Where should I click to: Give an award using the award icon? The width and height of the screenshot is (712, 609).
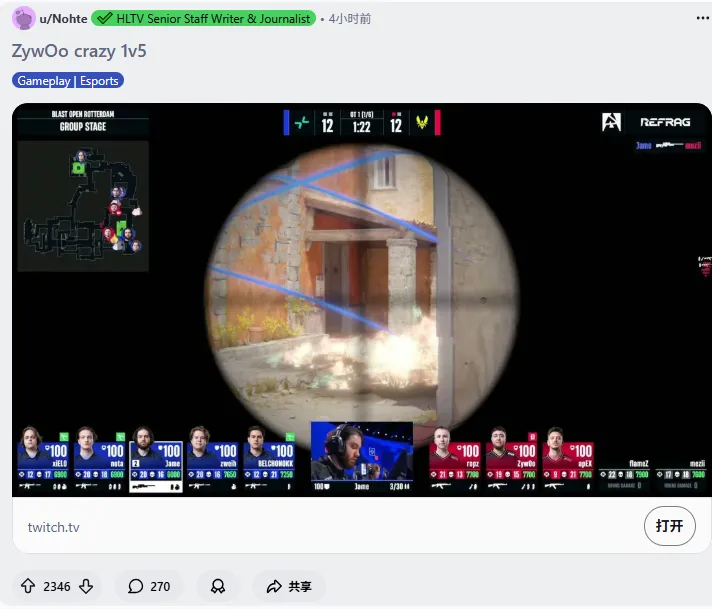[x=217, y=586]
